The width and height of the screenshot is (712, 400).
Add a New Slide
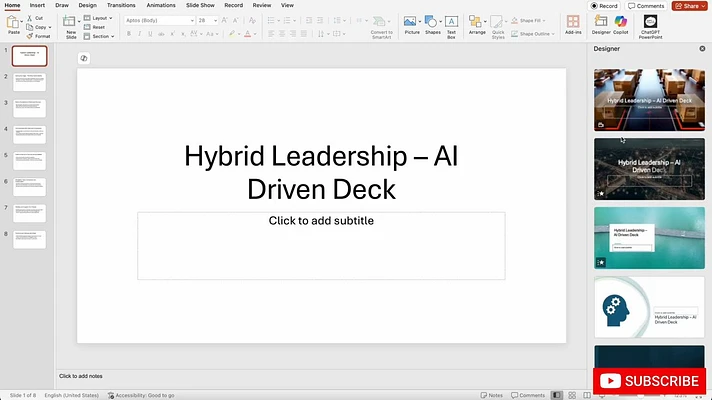tap(69, 27)
